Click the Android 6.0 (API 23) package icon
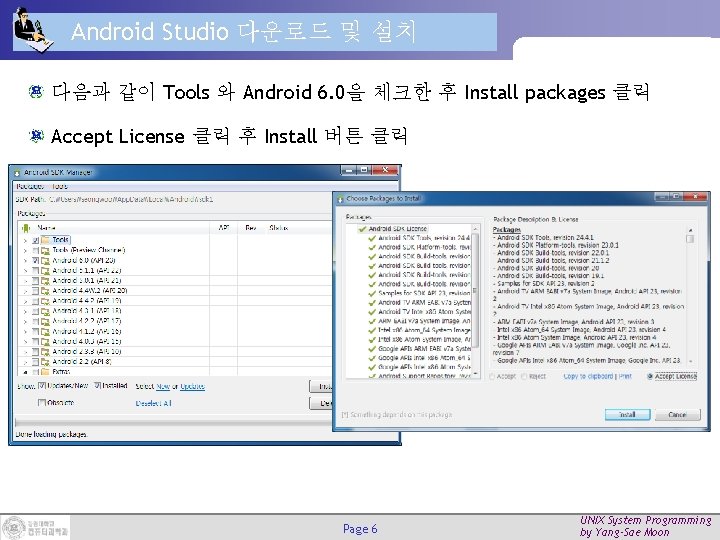 tap(45, 260)
